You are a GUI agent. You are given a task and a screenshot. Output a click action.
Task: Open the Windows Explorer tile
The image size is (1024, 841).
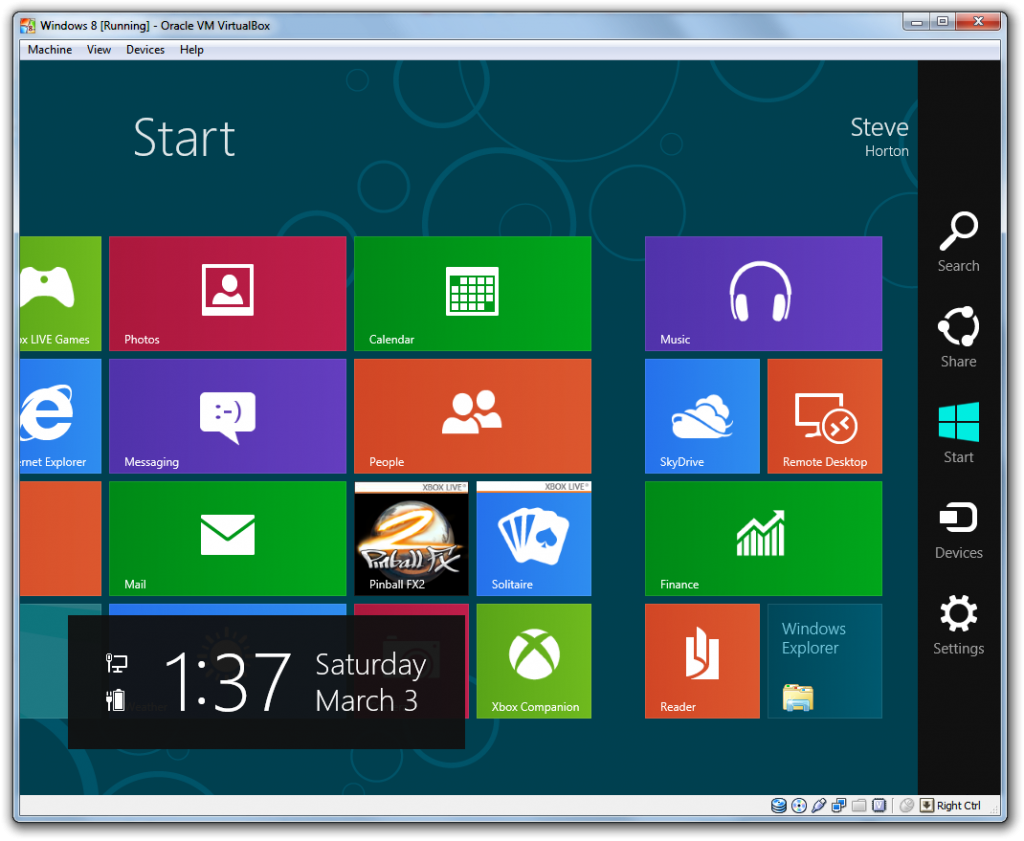coord(824,660)
